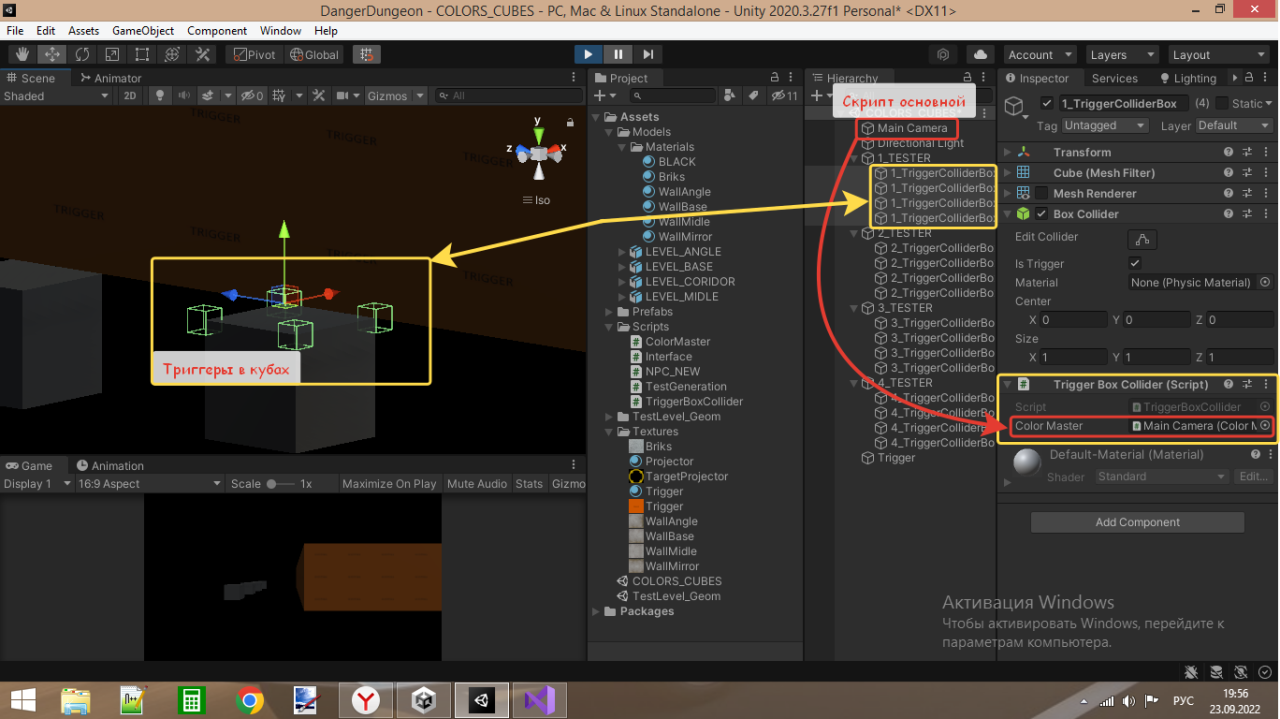
Task: Toggle the GameObject active checkbox in Inspector
Action: 1047,103
